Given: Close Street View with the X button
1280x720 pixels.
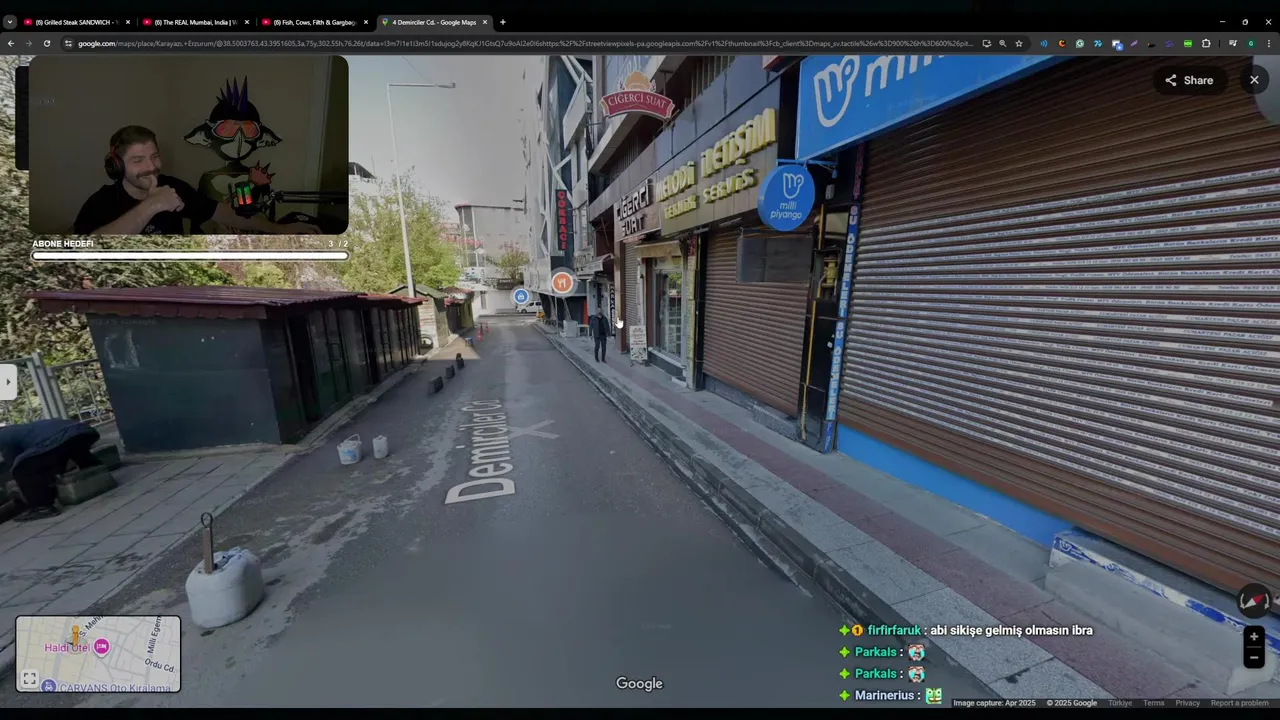Looking at the screenshot, I should tap(1254, 80).
